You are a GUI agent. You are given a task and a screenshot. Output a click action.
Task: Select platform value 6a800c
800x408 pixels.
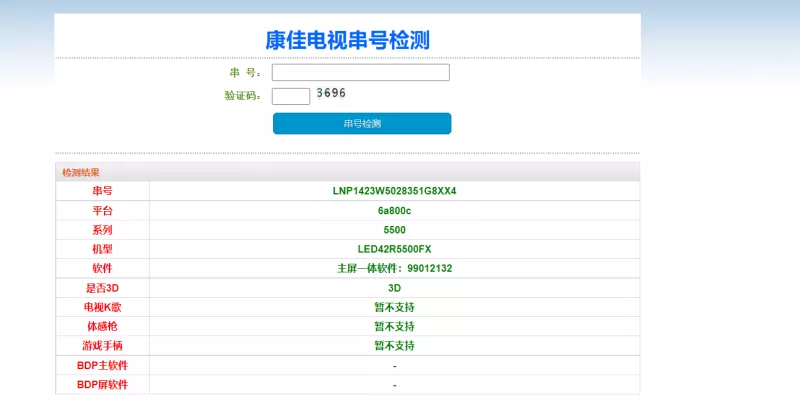394,211
